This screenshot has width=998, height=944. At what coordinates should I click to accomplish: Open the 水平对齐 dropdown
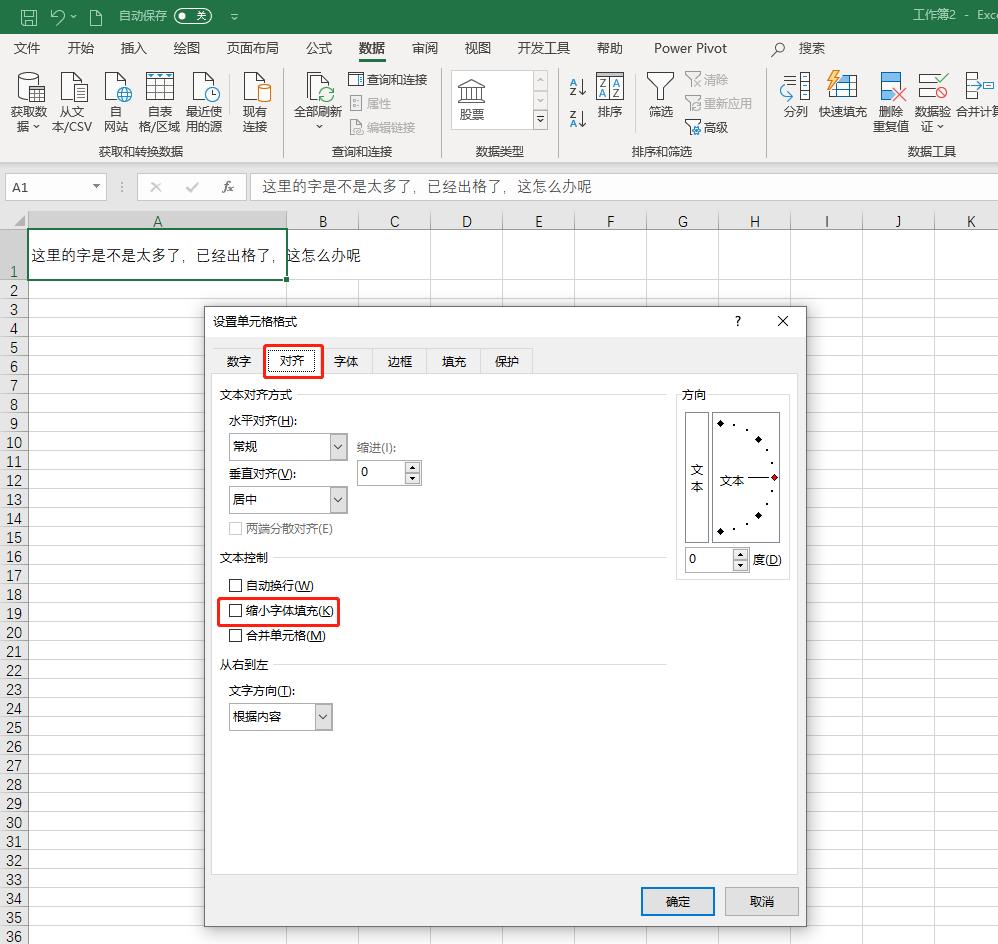(337, 446)
